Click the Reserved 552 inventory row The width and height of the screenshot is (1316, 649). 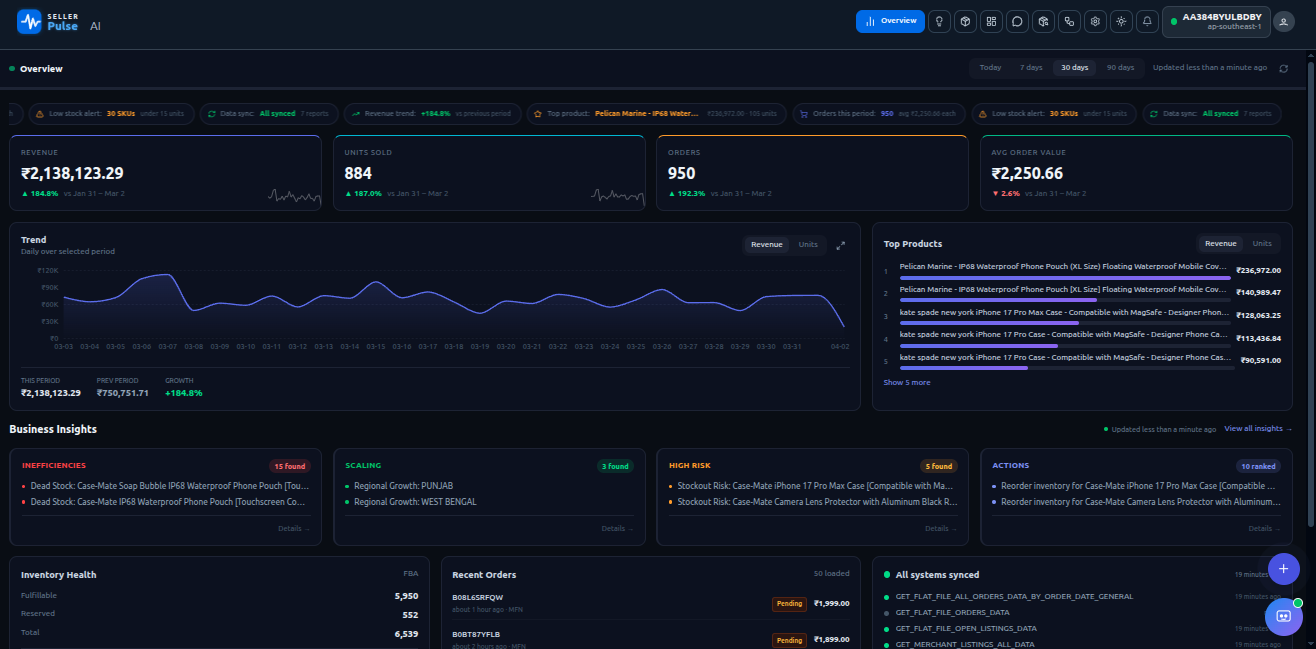[219, 615]
